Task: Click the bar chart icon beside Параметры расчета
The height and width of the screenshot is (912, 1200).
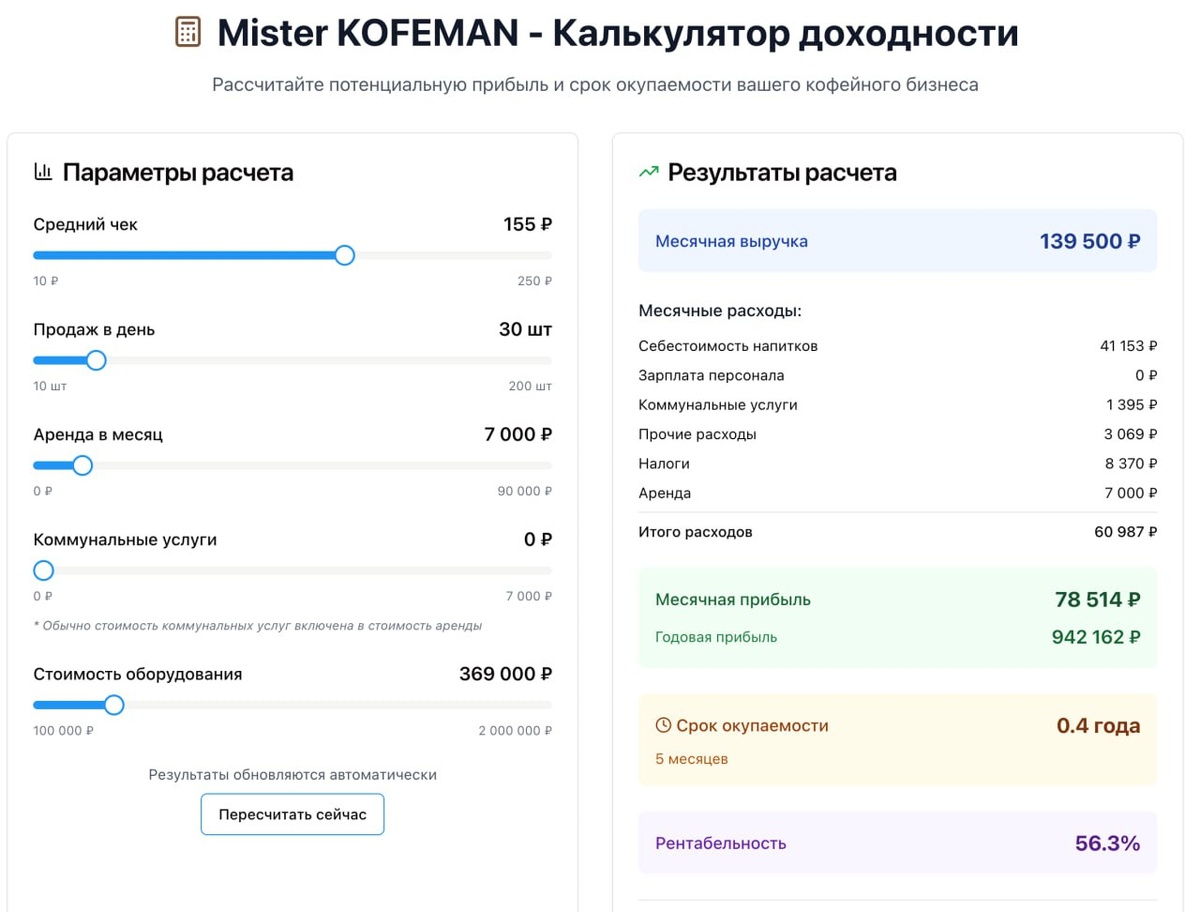Action: [x=43, y=172]
